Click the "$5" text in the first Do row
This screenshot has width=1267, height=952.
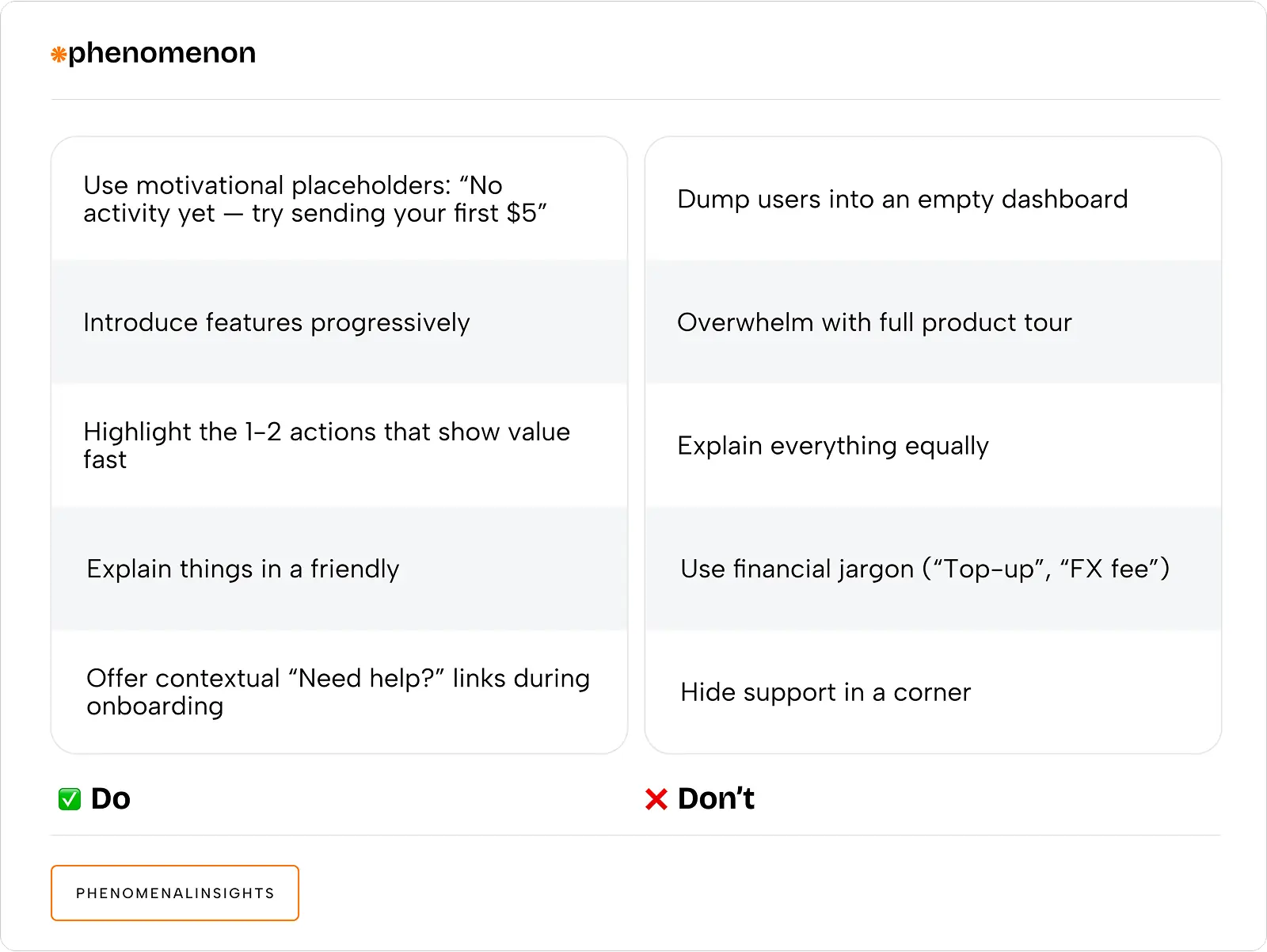point(522,213)
